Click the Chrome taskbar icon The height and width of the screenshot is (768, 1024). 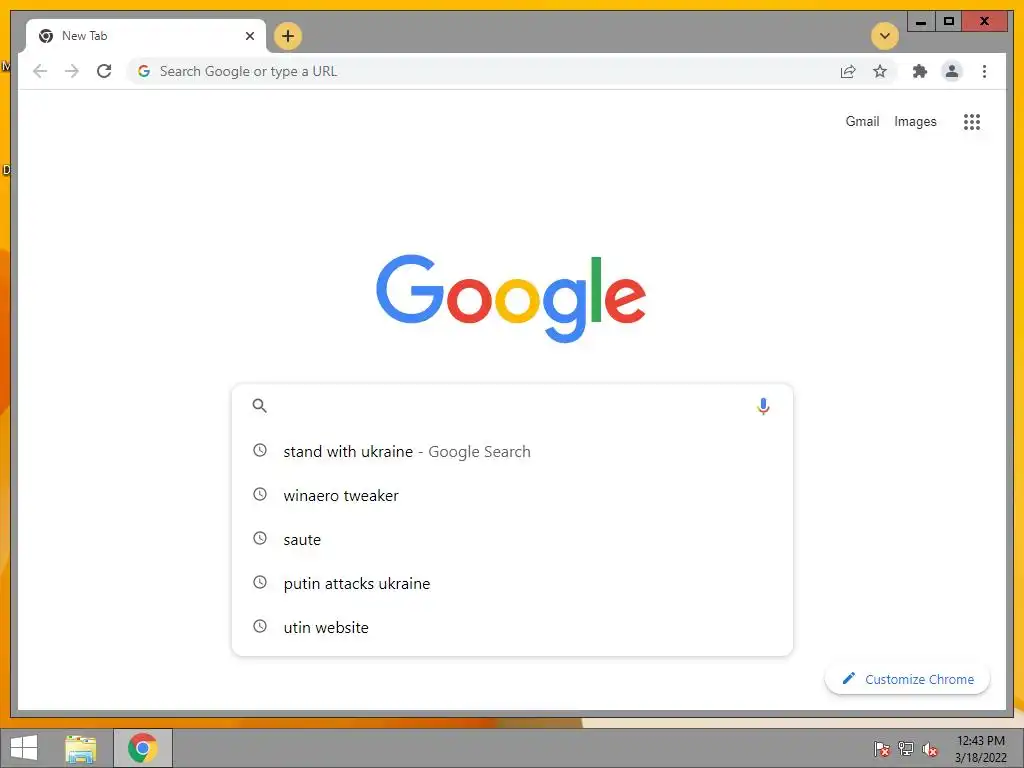(142, 748)
